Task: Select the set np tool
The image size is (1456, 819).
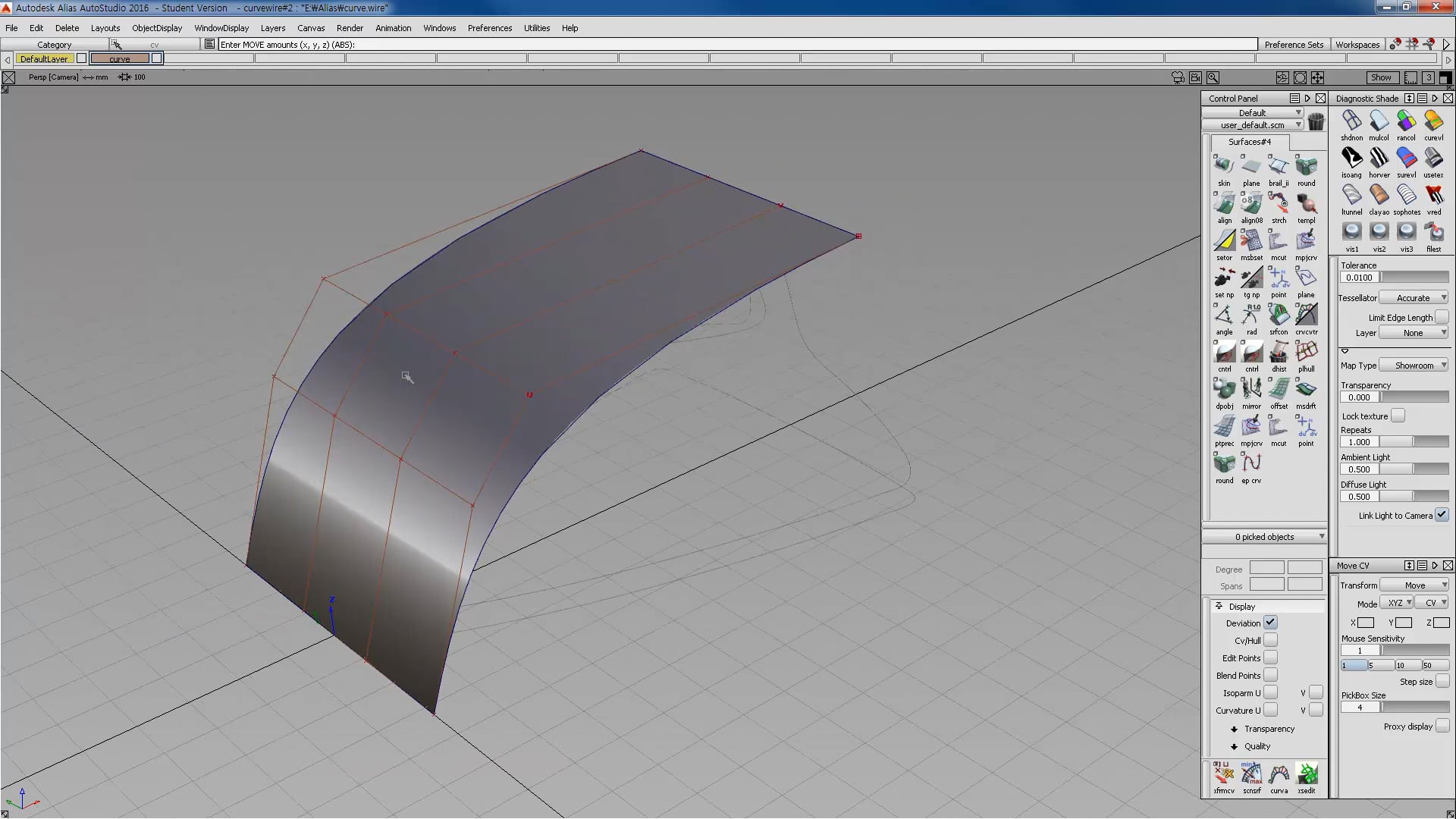Action: (1224, 277)
